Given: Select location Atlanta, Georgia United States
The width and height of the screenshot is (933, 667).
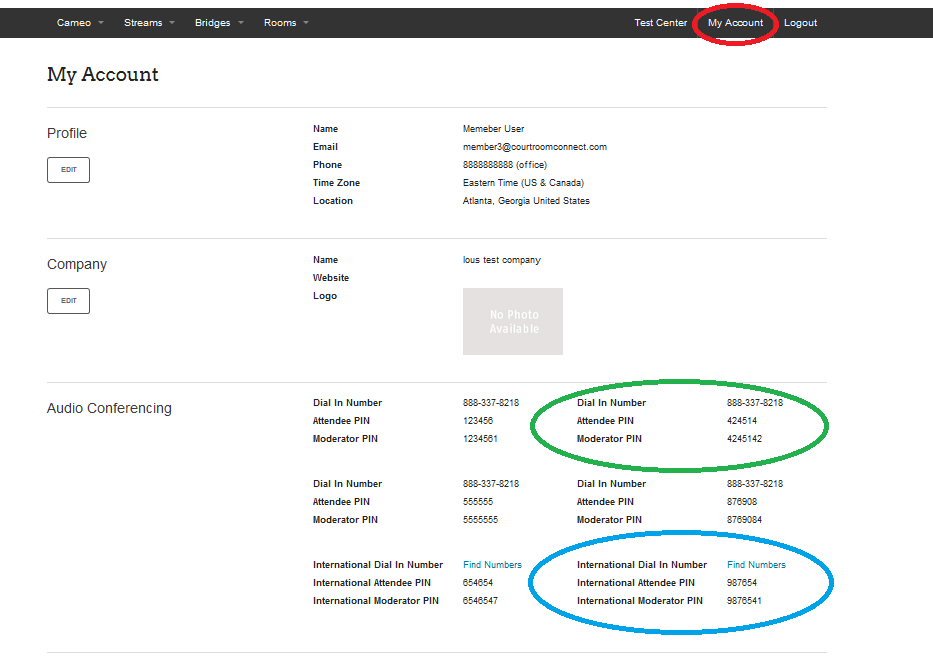Looking at the screenshot, I should pos(526,201).
